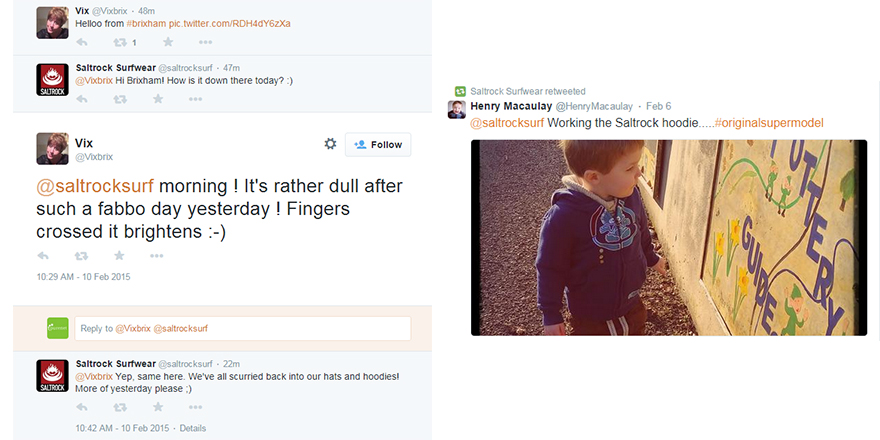Open the #brixham hashtag link
The height and width of the screenshot is (440, 880).
(x=148, y=23)
